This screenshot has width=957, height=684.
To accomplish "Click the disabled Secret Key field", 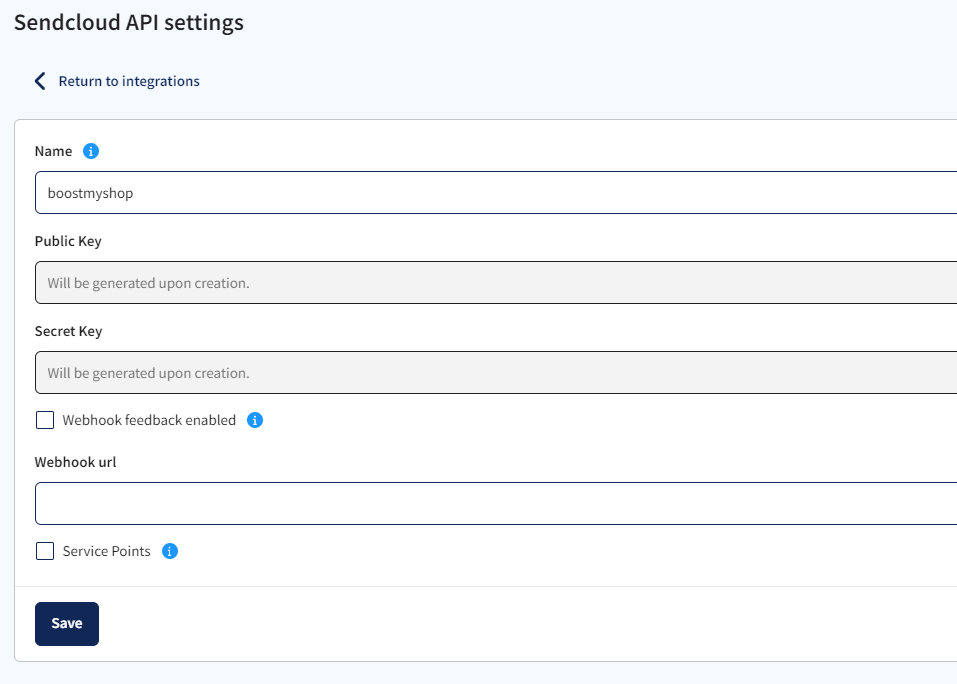I will [495, 373].
